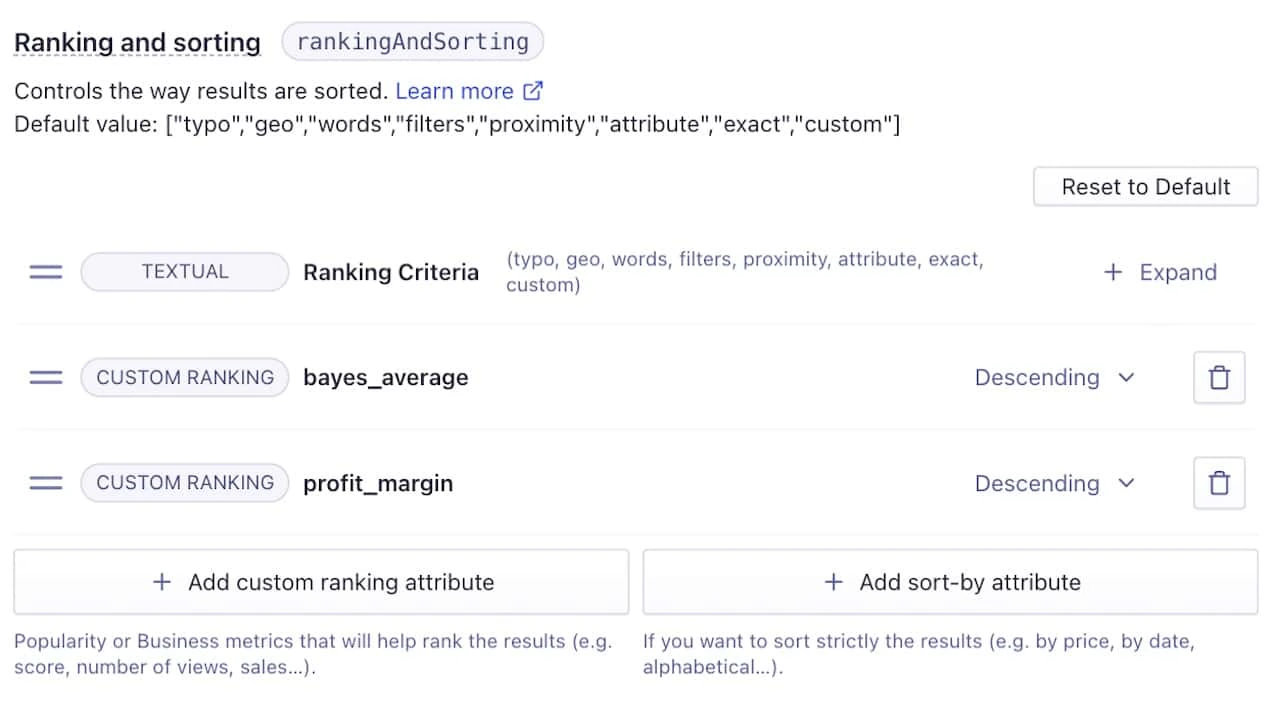The image size is (1280, 720).
Task: Click the external link icon beside Learn more
Action: (533, 90)
